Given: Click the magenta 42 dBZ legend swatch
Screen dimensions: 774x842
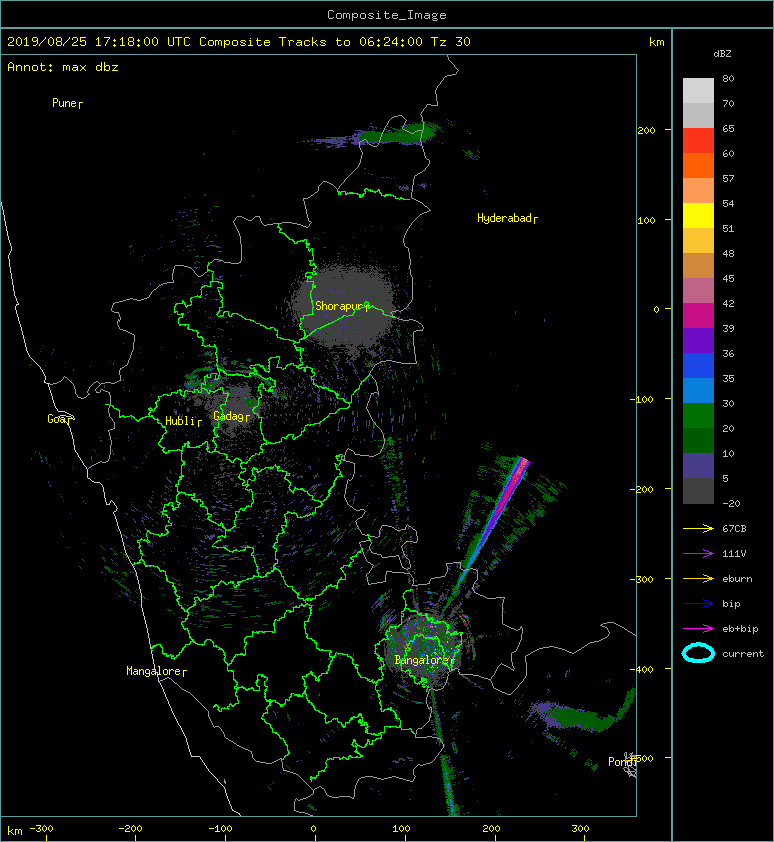Looking at the screenshot, I should pos(698,316).
